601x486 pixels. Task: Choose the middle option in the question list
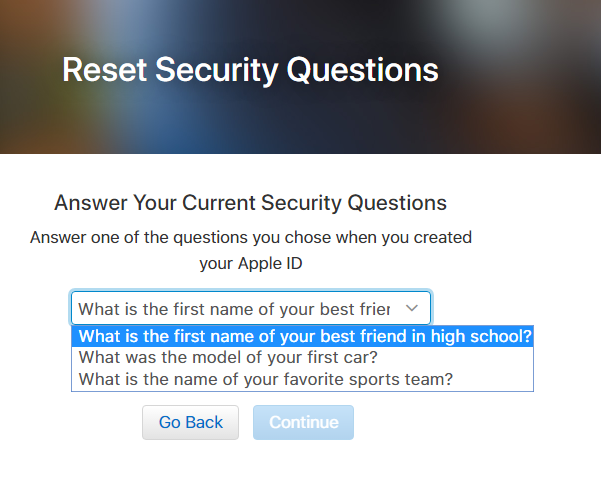pyautogui.click(x=227, y=357)
